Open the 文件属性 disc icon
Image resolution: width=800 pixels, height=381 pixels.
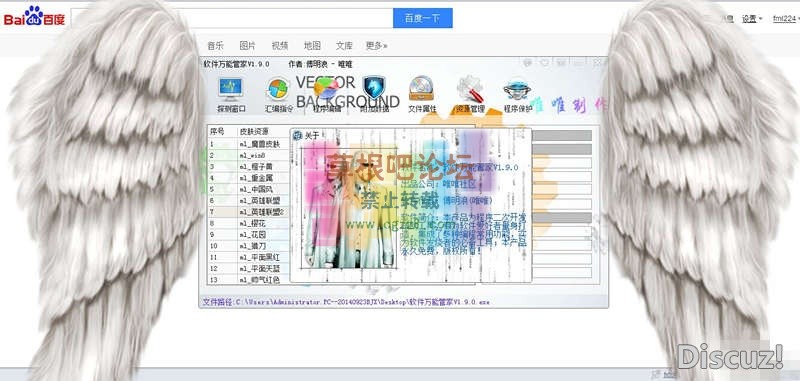[421, 89]
